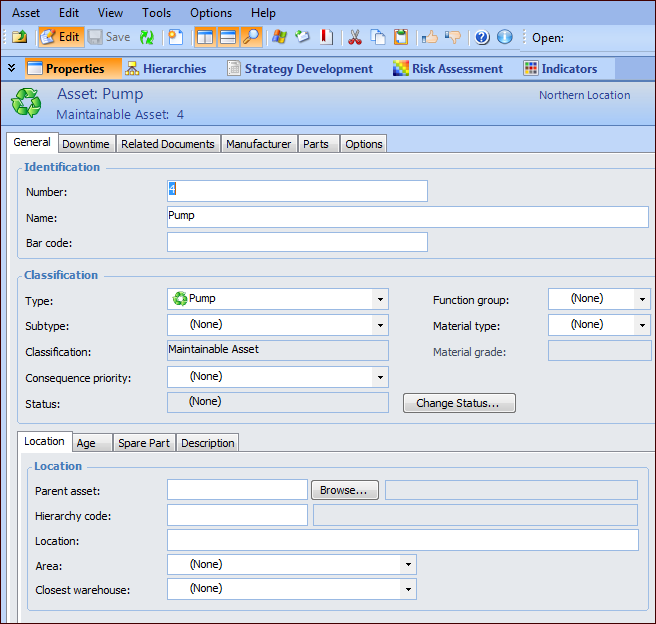The image size is (656, 624).
Task: Open the Subtype dropdown
Action: point(379,325)
